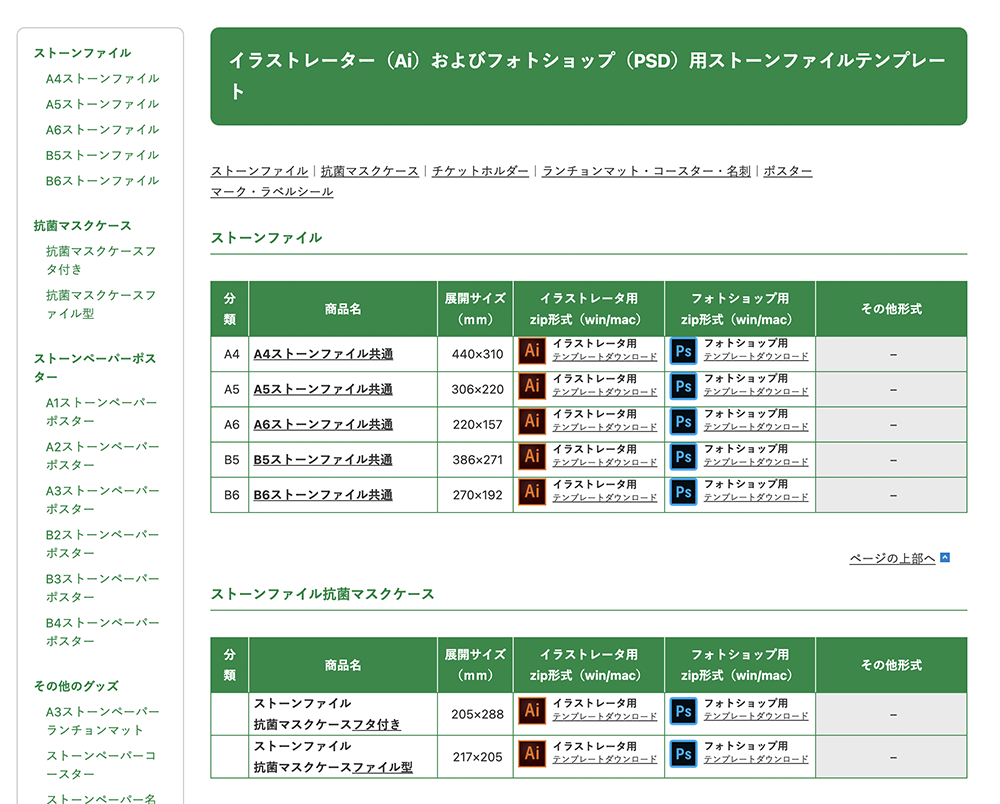The height and width of the screenshot is (804, 1000).
Task: Click the Illustrator icon for A5 stone file
Action: click(x=532, y=386)
